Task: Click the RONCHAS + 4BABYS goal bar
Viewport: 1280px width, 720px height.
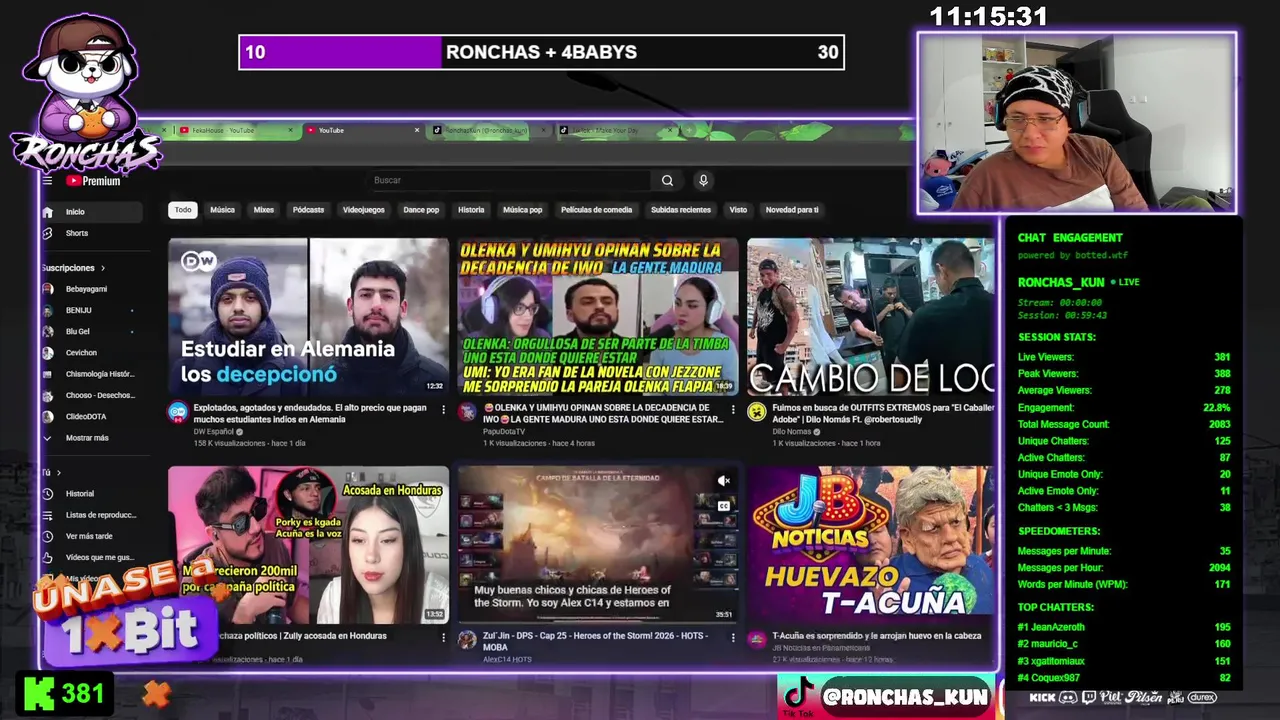Action: pyautogui.click(x=541, y=52)
